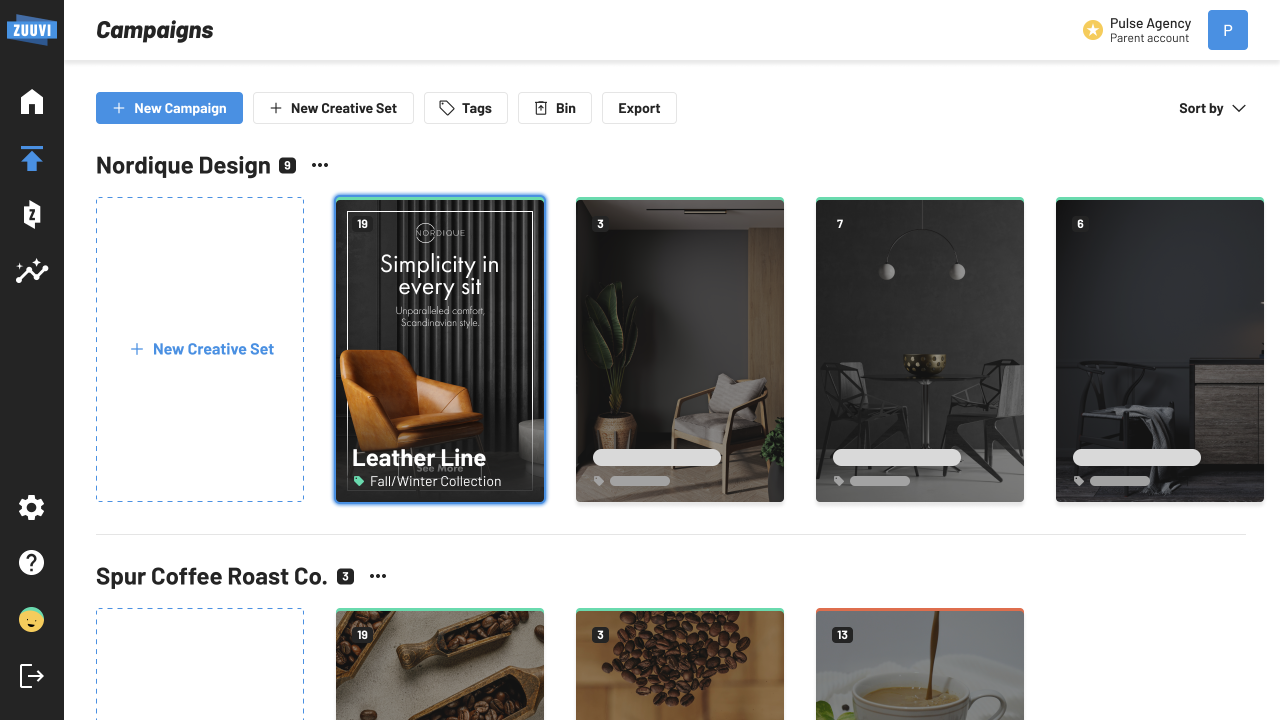The height and width of the screenshot is (720, 1280).
Task: Open the Leather Line creative set
Action: click(440, 350)
